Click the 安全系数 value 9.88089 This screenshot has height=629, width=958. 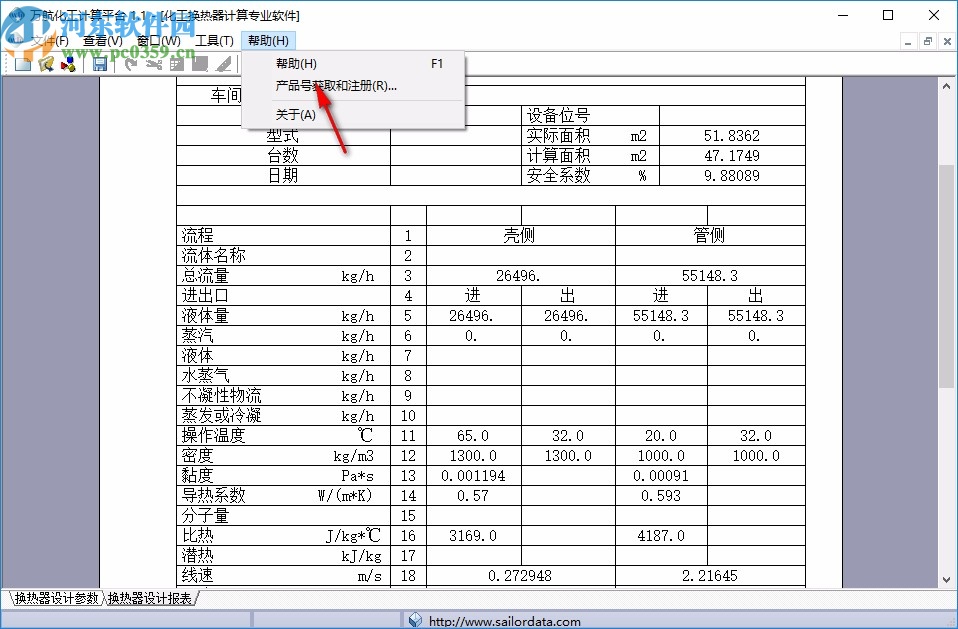[x=731, y=176]
